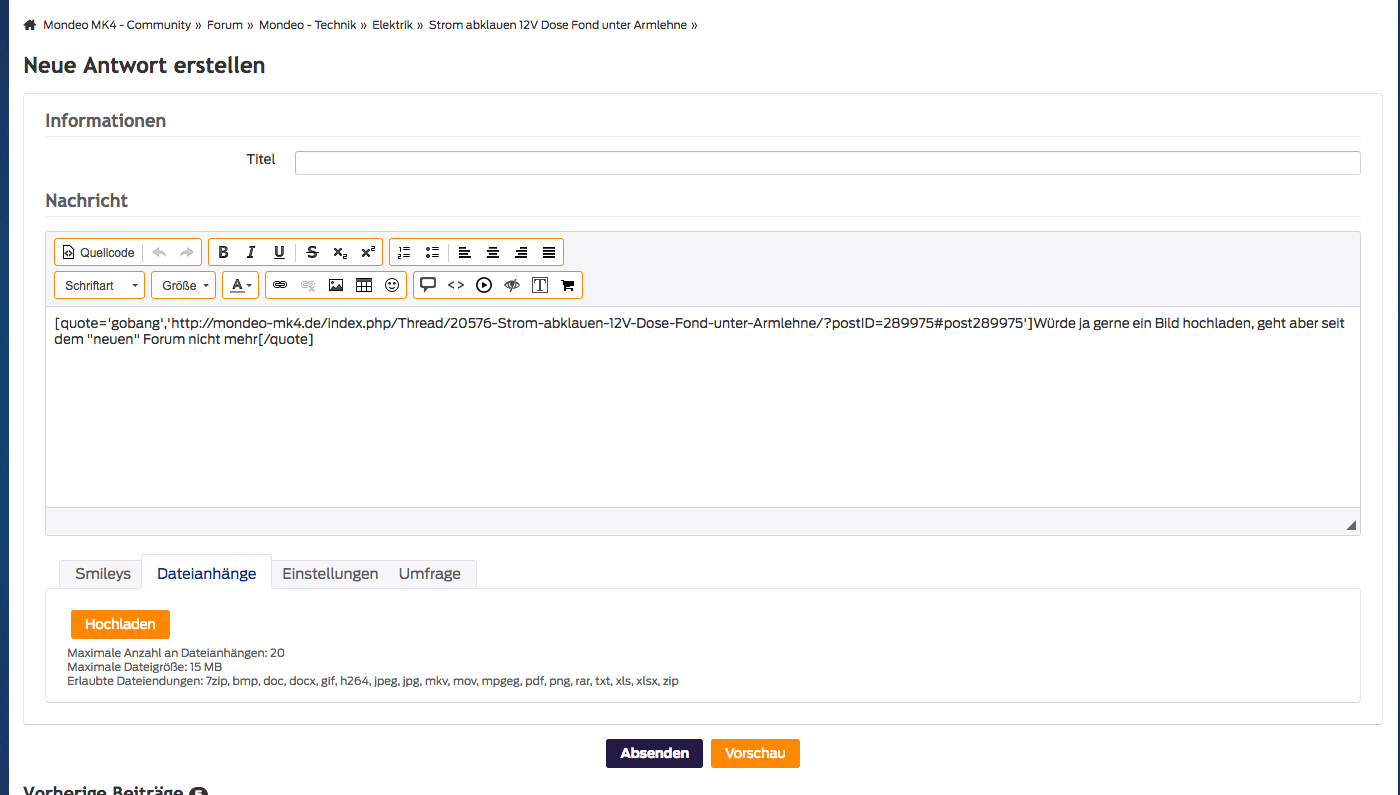
Task: Open the smiley picker in the toolbar
Action: tap(392, 286)
